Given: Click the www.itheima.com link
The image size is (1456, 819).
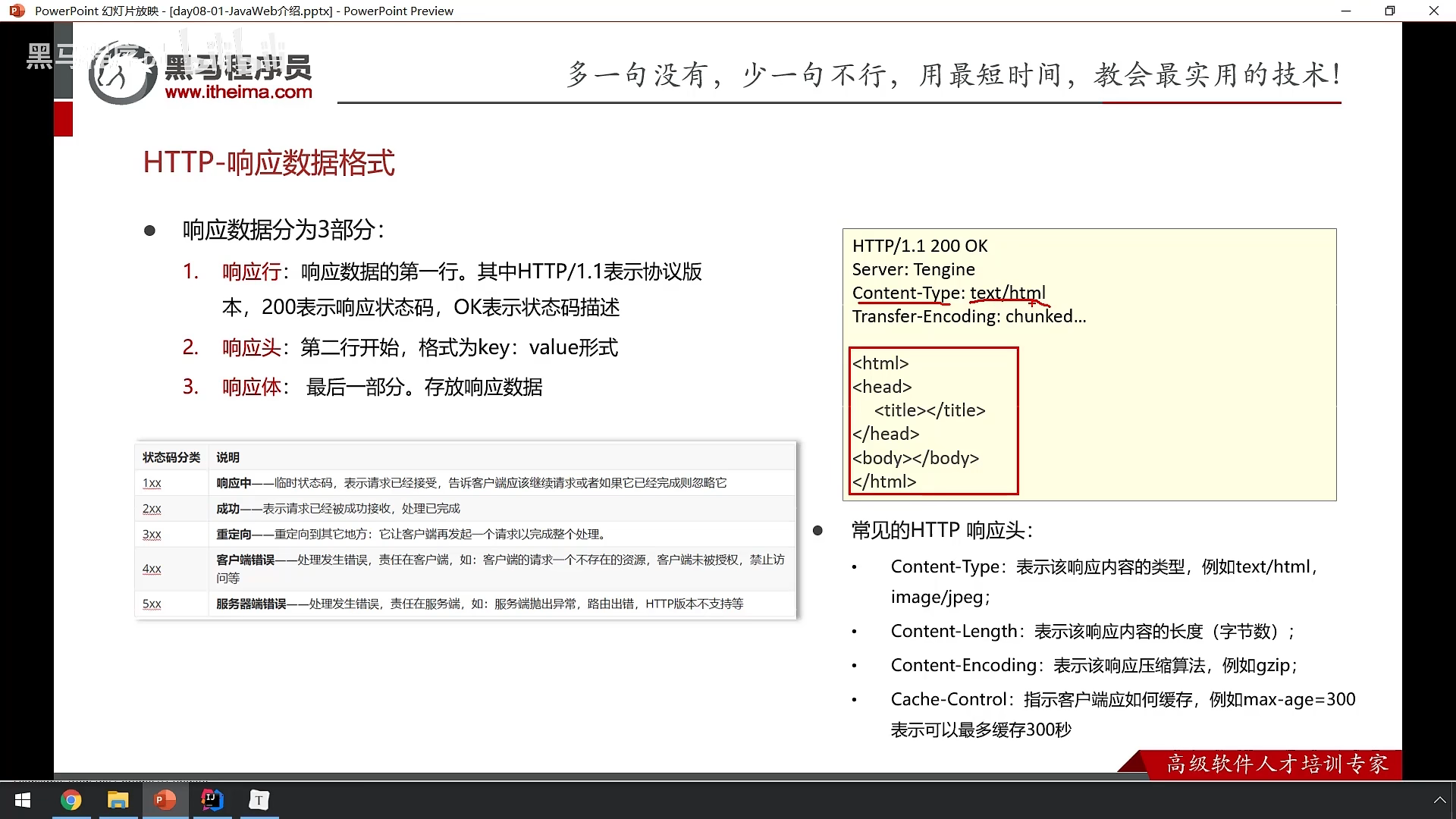Looking at the screenshot, I should point(238,93).
